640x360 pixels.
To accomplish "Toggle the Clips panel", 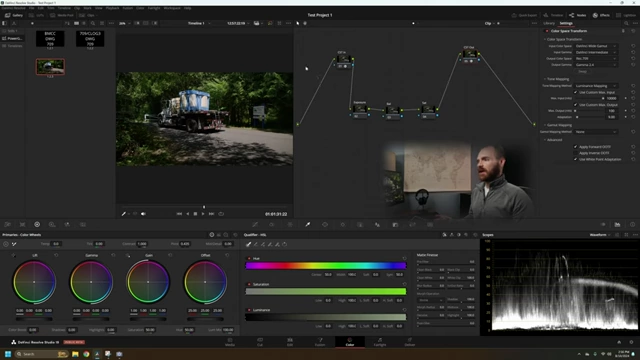I will [88, 15].
